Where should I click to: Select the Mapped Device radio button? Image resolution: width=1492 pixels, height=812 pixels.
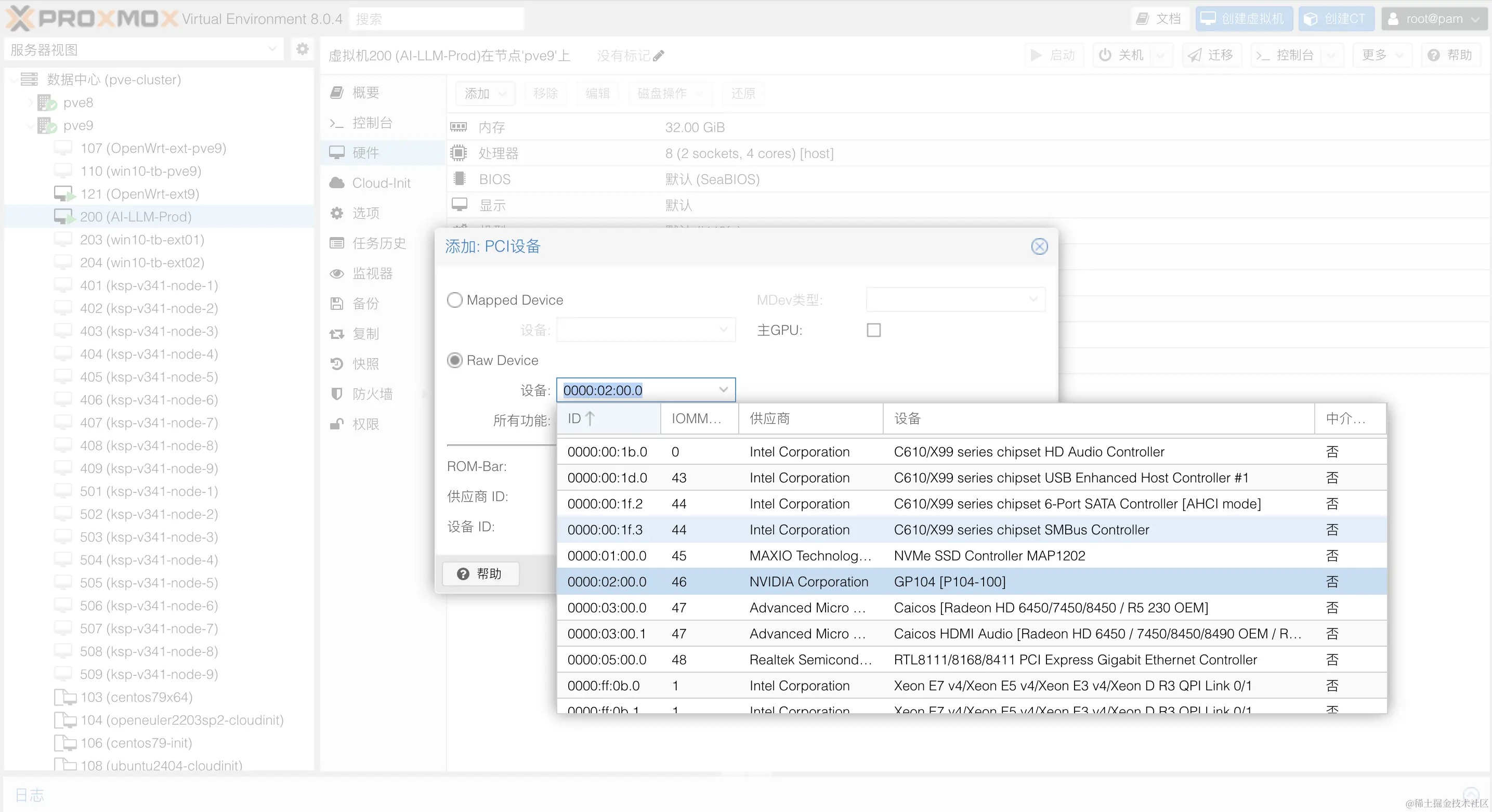click(x=455, y=299)
